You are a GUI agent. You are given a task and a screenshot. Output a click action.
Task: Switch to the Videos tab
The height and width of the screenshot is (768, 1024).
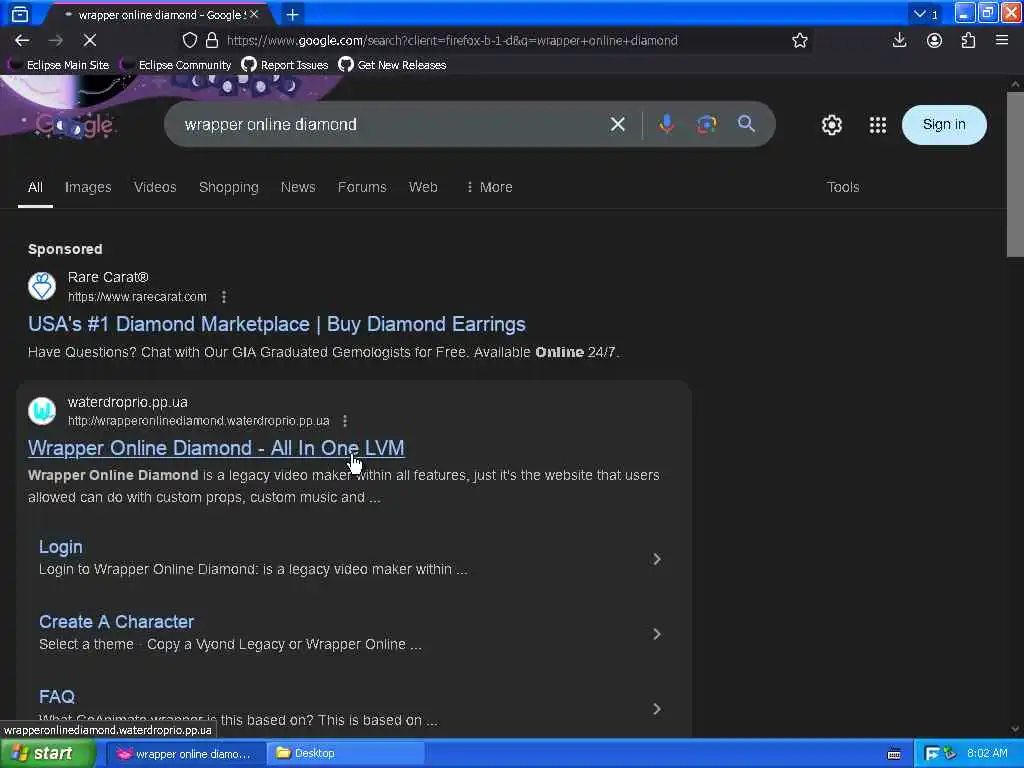click(x=155, y=187)
